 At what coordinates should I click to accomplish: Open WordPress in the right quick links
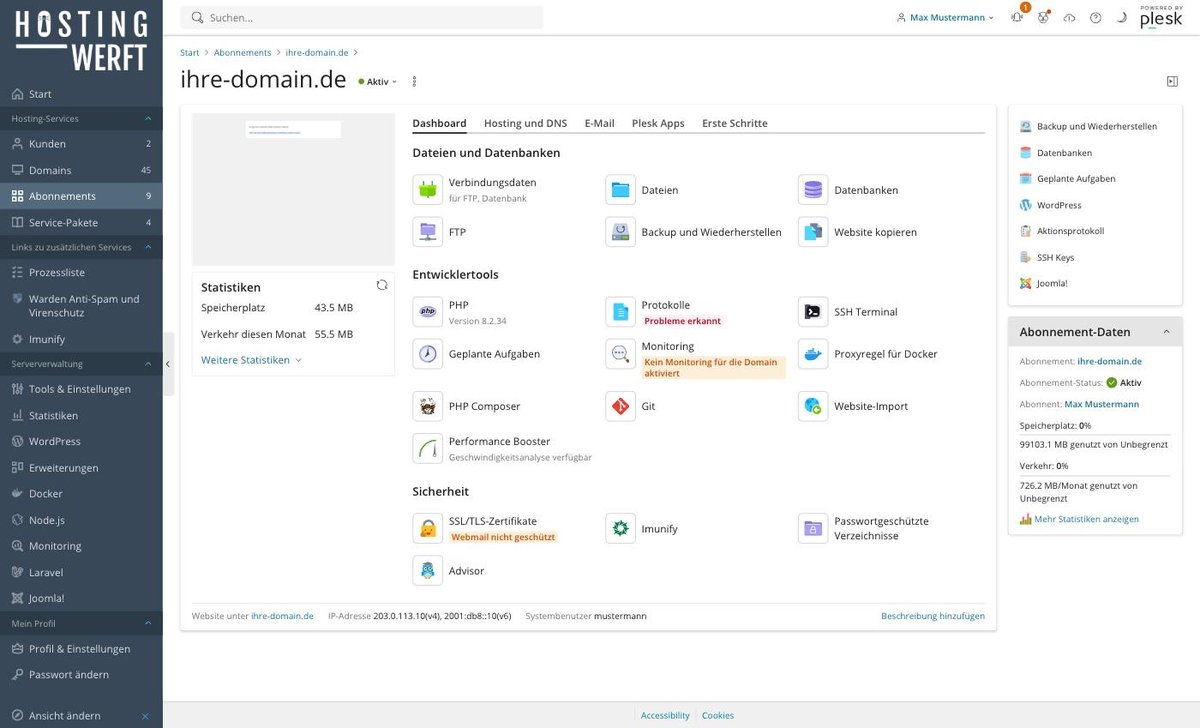click(x=1059, y=205)
